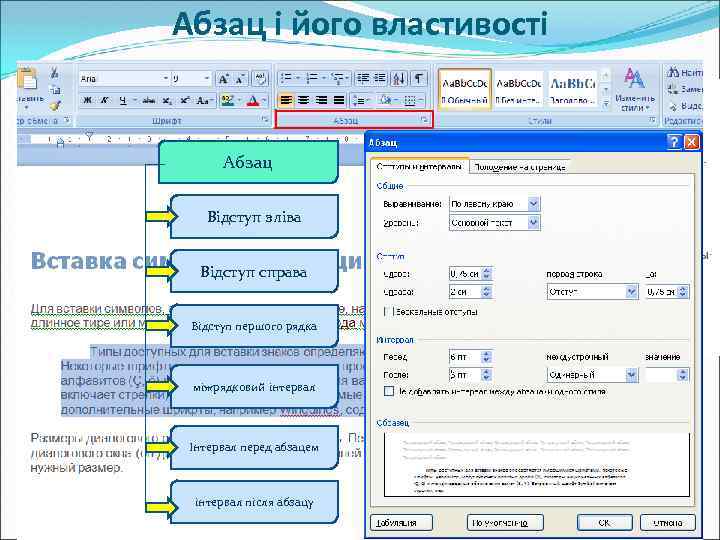The image size is (720, 540).
Task: Click first line 0,75 см value spinner
Action: tap(683, 292)
